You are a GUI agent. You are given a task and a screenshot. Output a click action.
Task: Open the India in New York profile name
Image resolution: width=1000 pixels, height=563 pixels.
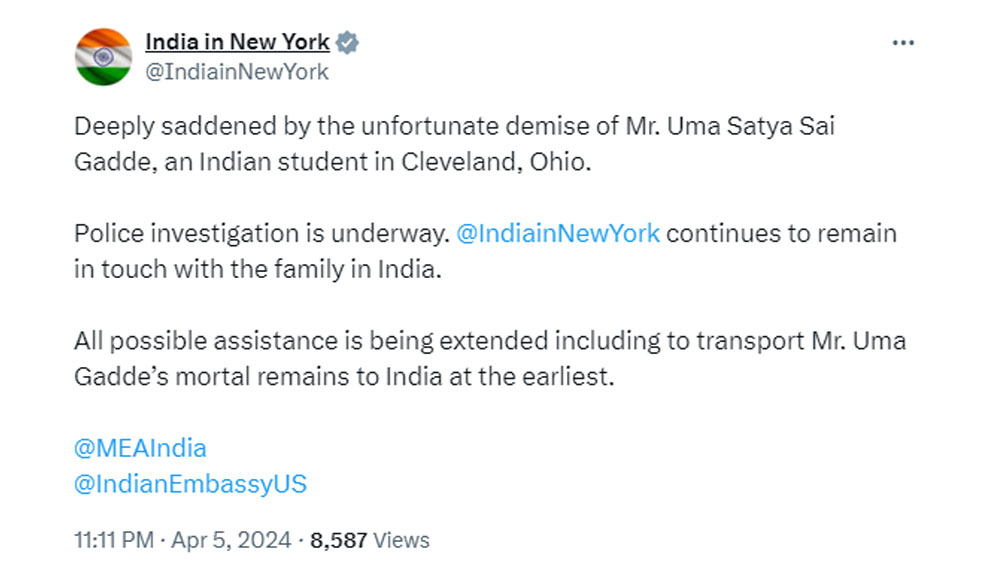pyautogui.click(x=237, y=42)
